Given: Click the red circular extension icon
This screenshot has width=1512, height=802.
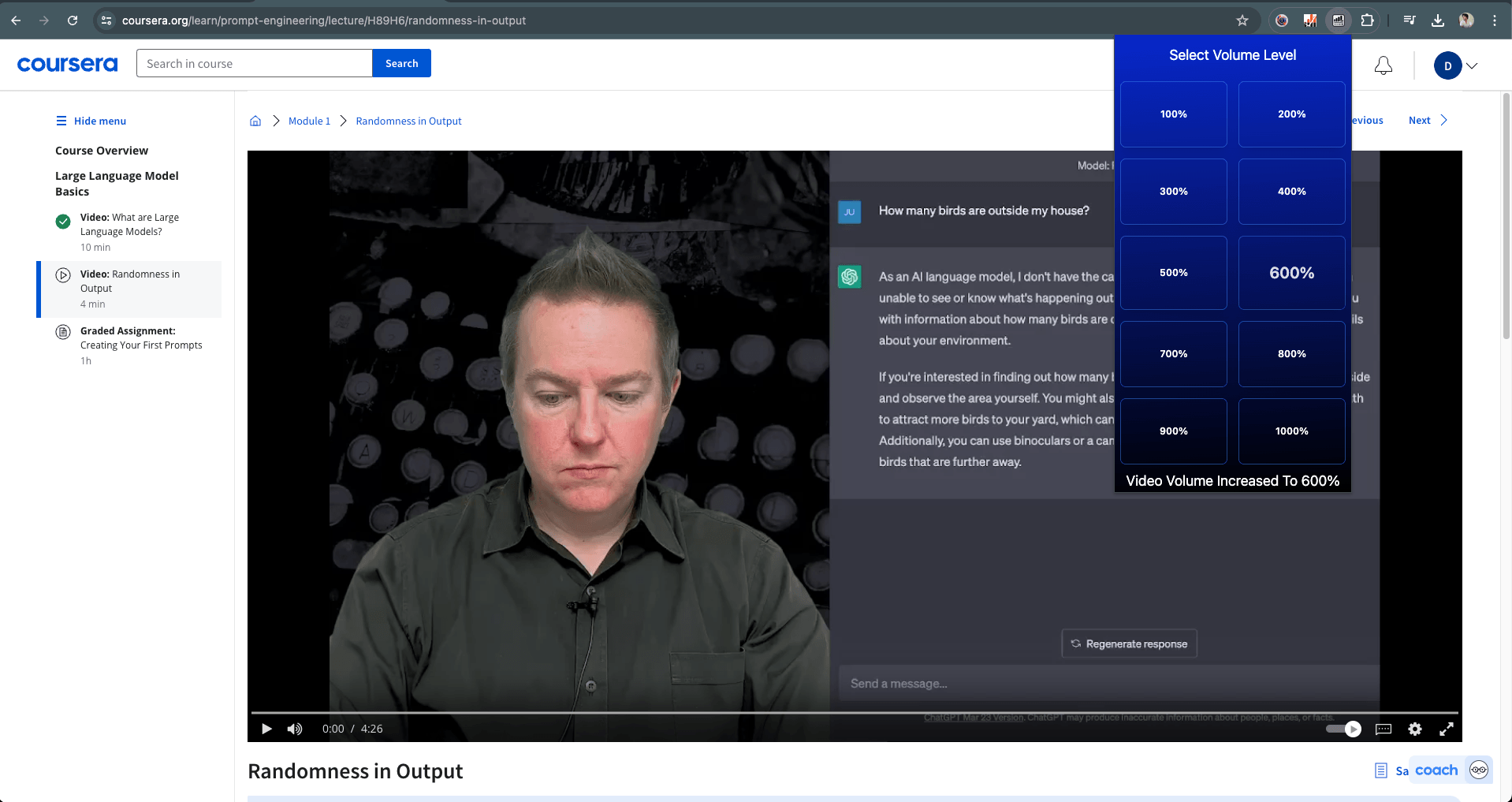Looking at the screenshot, I should 1282,21.
